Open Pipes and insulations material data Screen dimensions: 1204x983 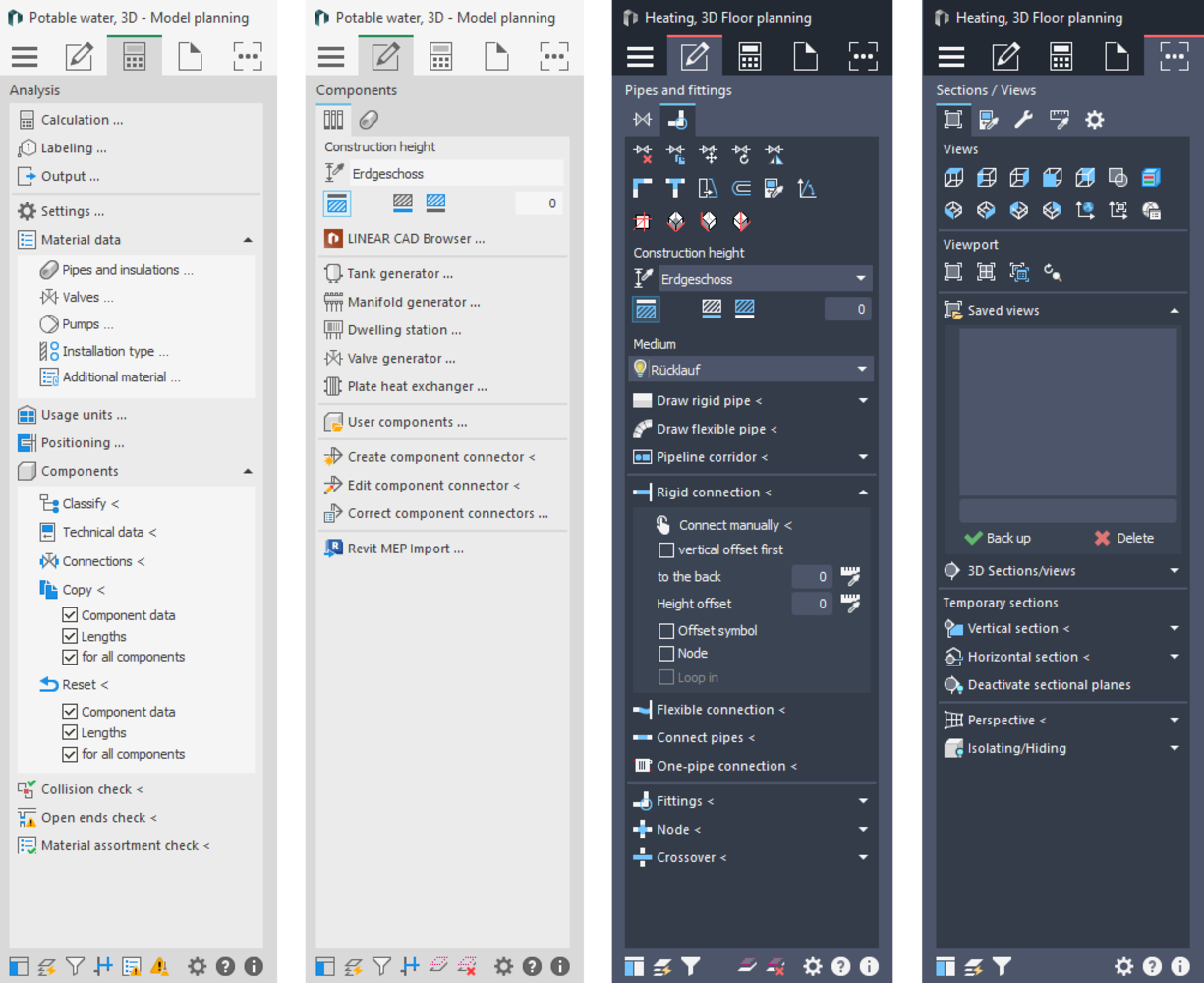click(x=116, y=270)
